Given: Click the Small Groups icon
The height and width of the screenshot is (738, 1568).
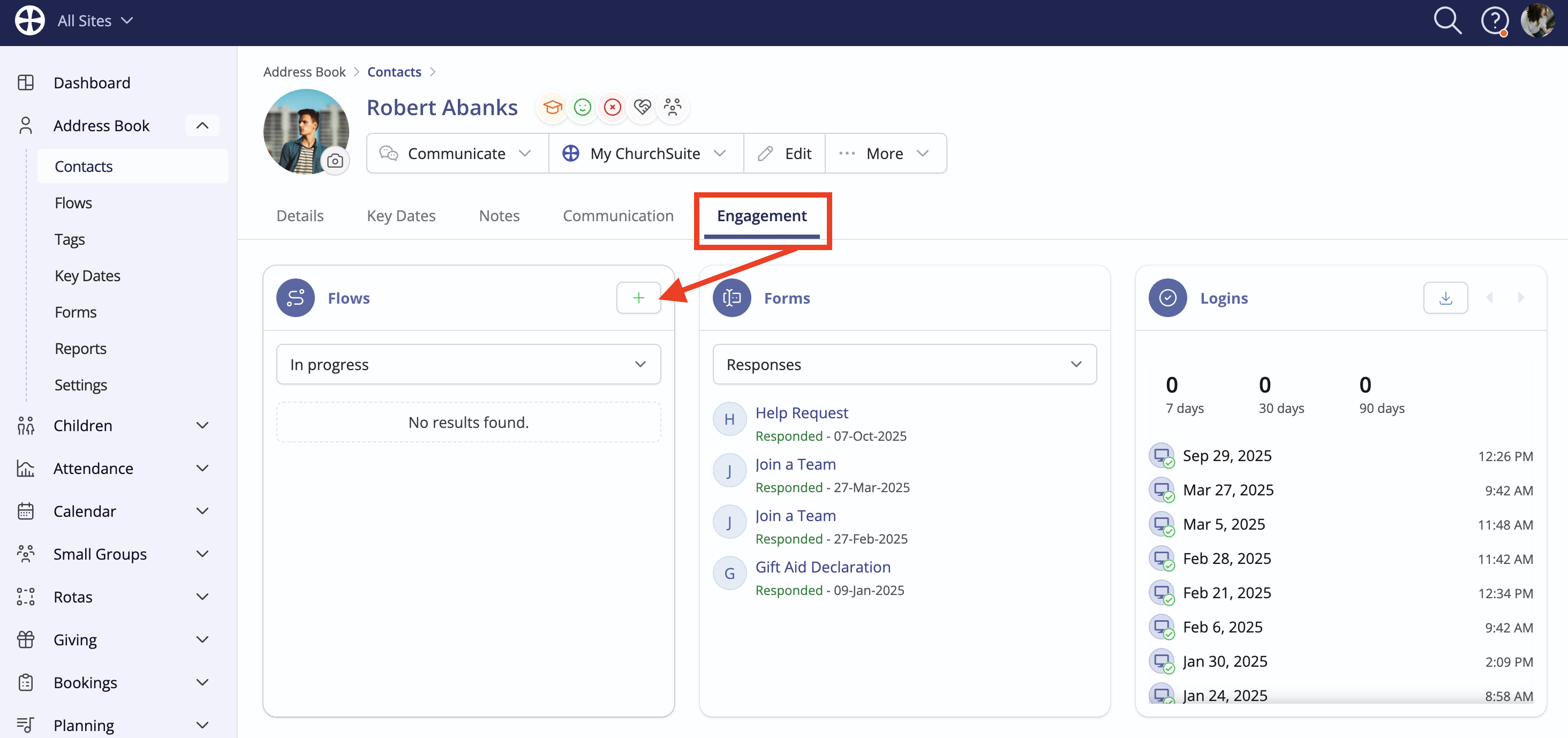Looking at the screenshot, I should (26, 554).
